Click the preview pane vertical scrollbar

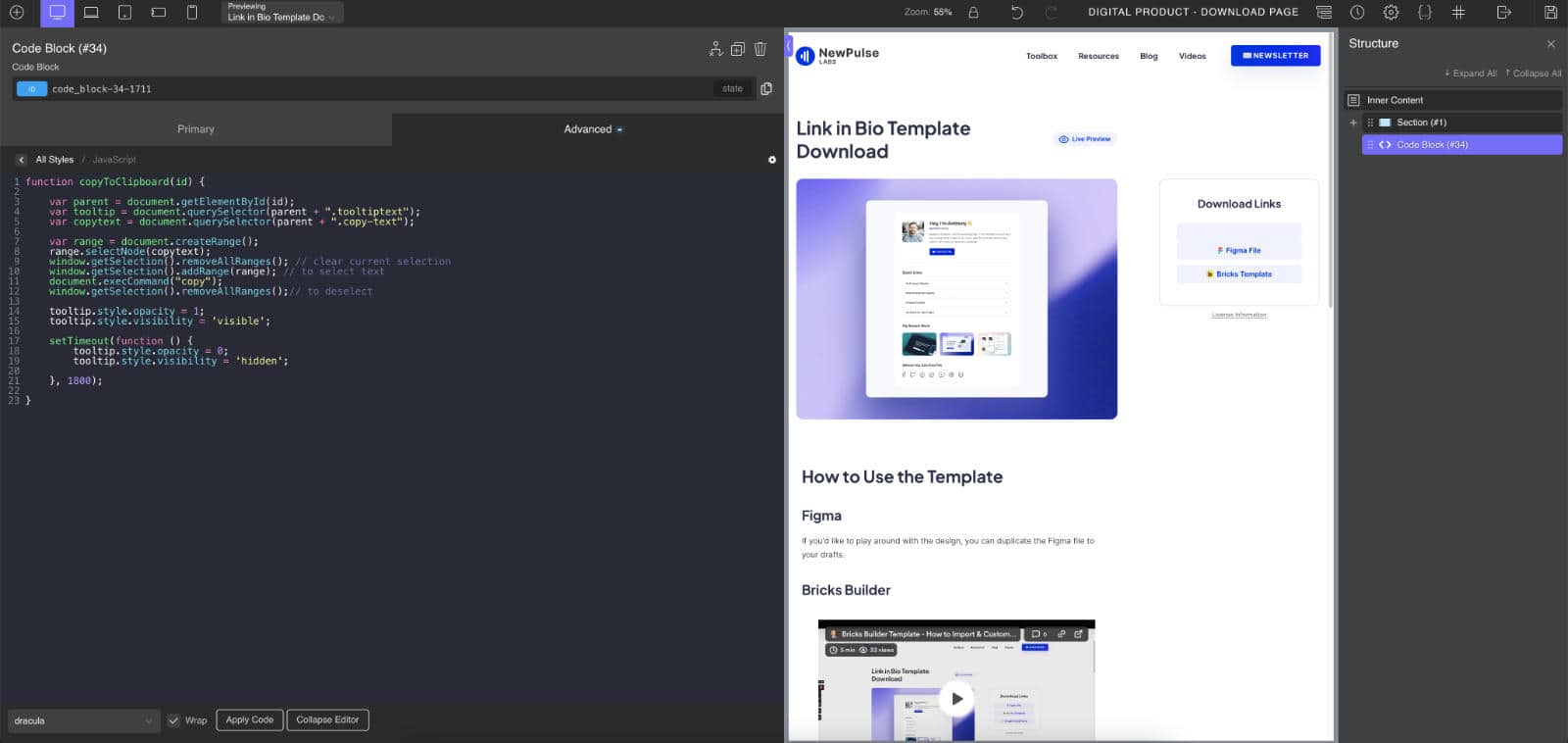(x=1332, y=172)
